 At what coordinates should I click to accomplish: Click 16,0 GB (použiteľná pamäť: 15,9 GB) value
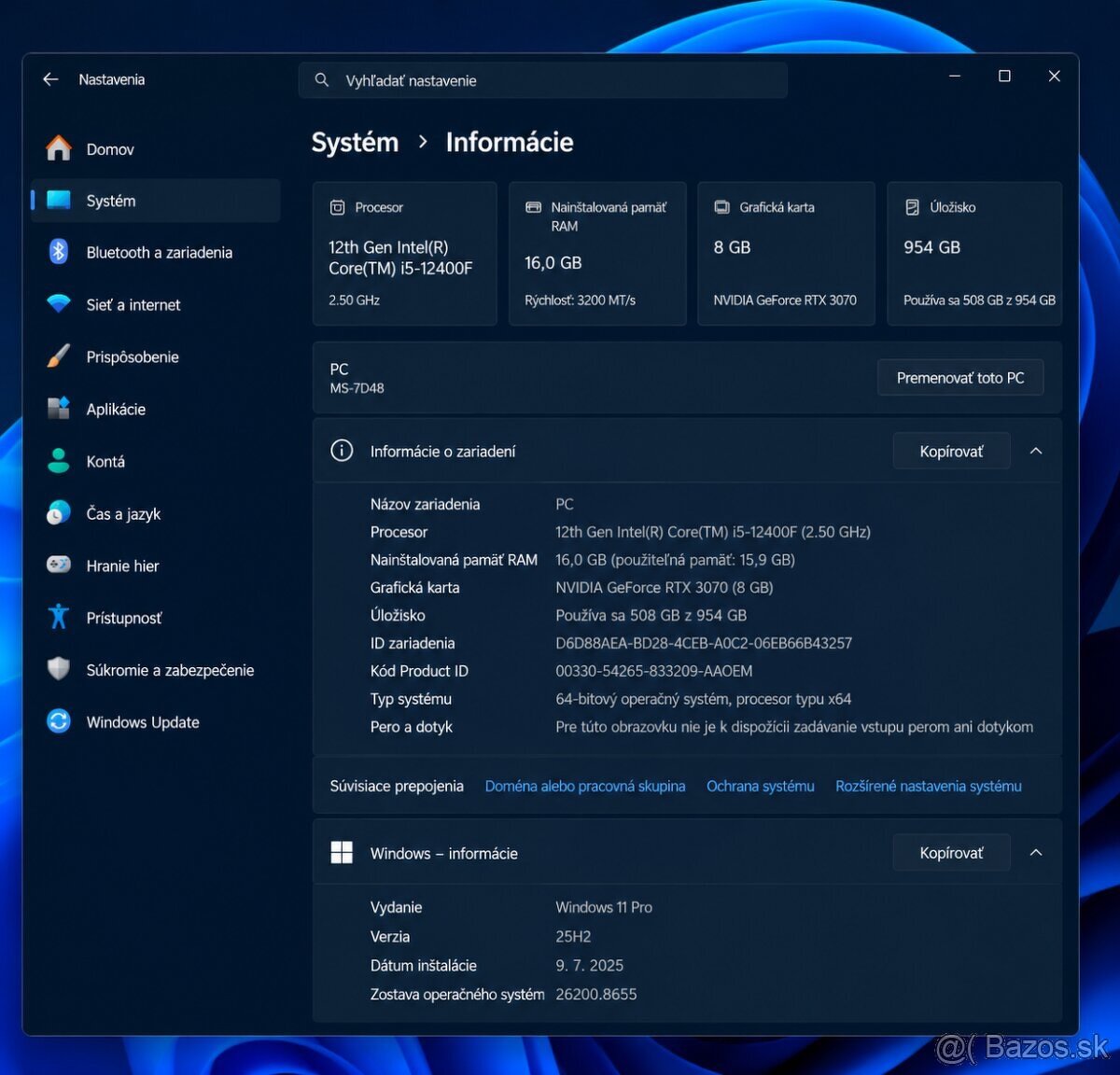point(676,560)
